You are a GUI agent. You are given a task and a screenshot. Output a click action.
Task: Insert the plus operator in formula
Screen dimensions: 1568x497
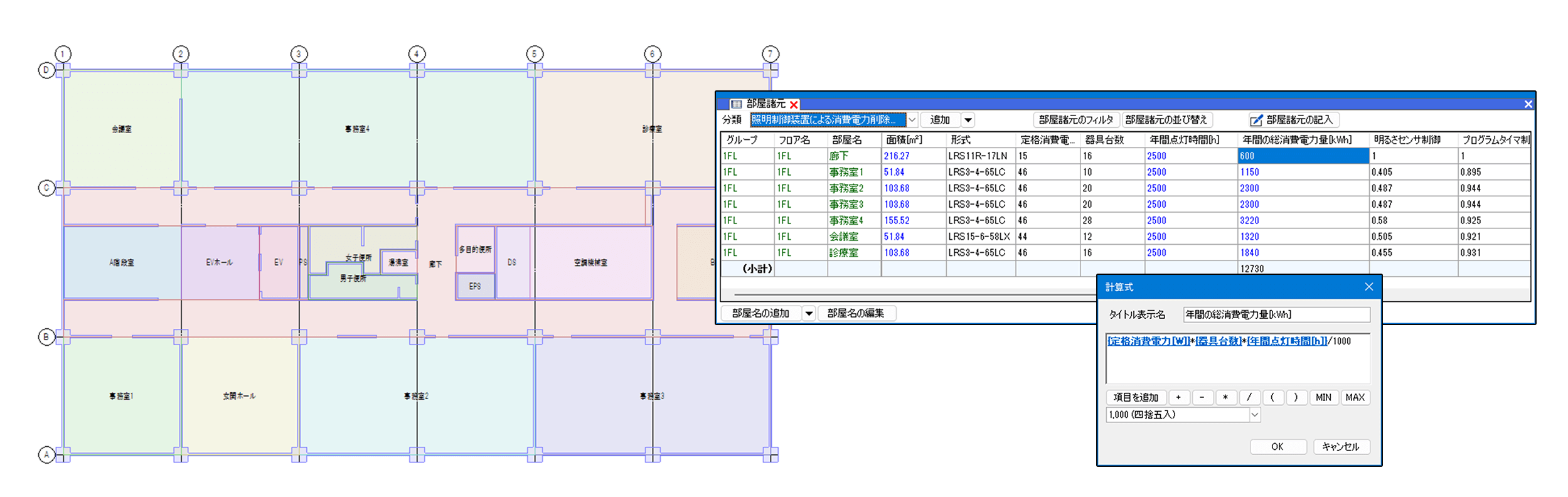1178,397
